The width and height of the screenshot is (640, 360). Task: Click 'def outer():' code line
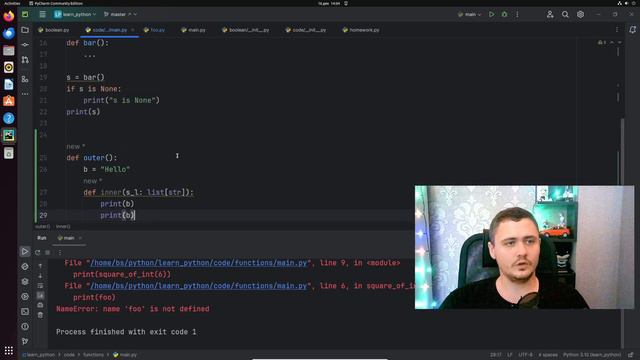click(92, 158)
